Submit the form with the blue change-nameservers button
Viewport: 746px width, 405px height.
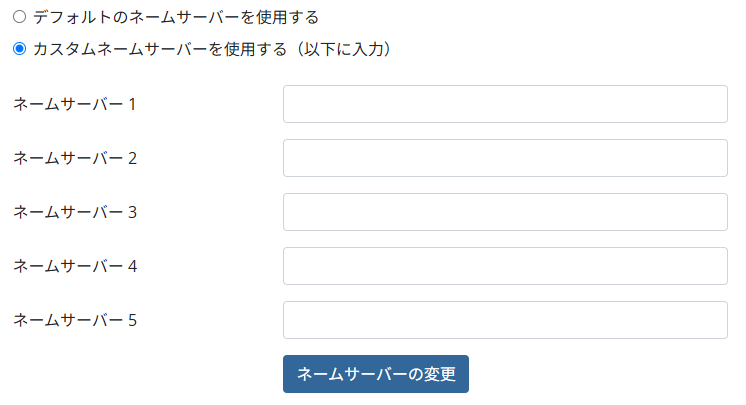click(x=376, y=374)
